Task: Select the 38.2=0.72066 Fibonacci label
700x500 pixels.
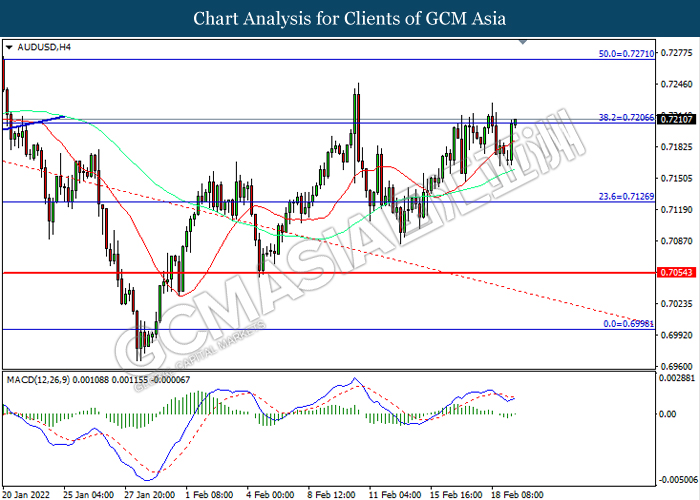Action: 626,117
